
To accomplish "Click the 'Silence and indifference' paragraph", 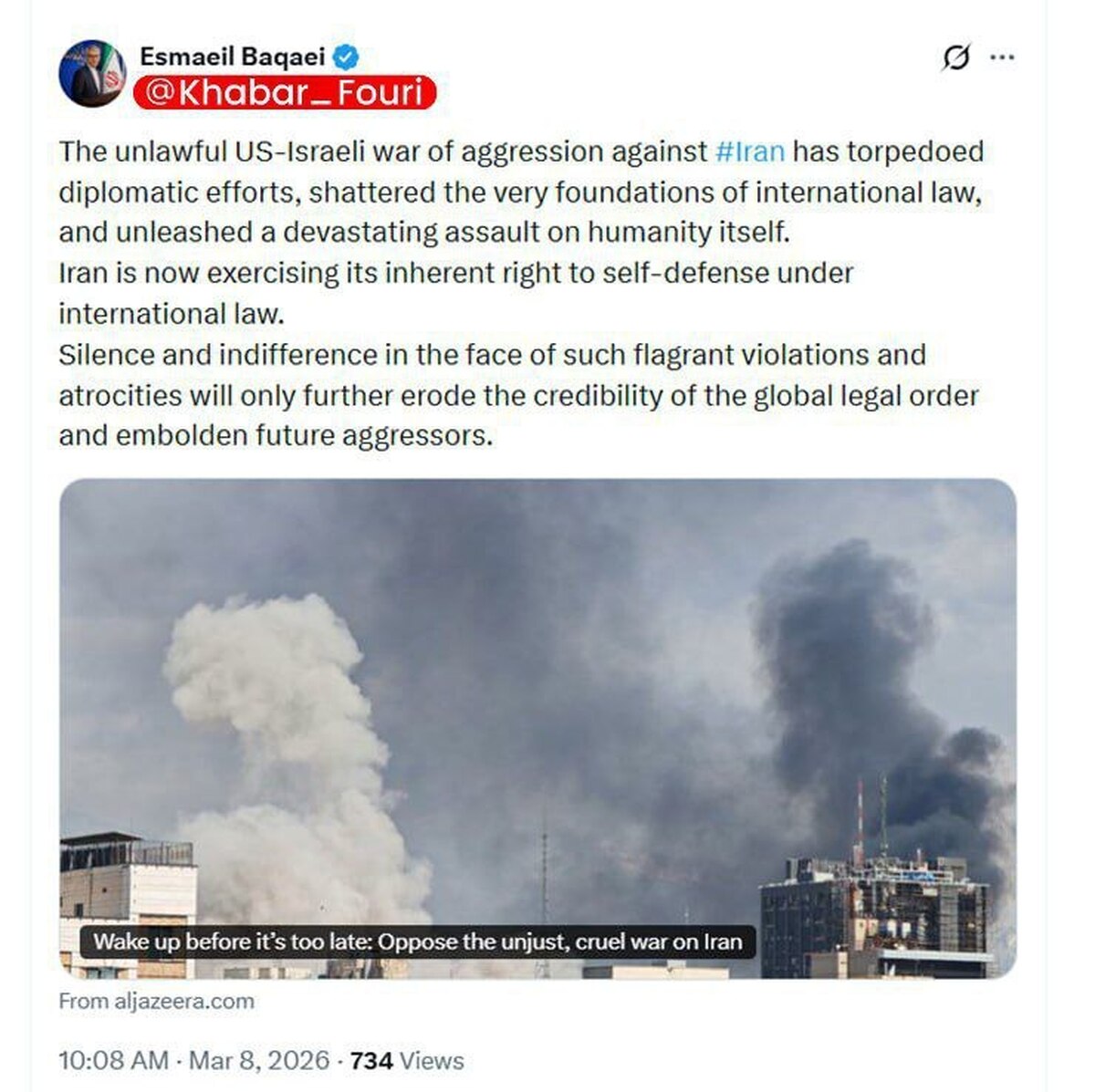I will click(493, 355).
